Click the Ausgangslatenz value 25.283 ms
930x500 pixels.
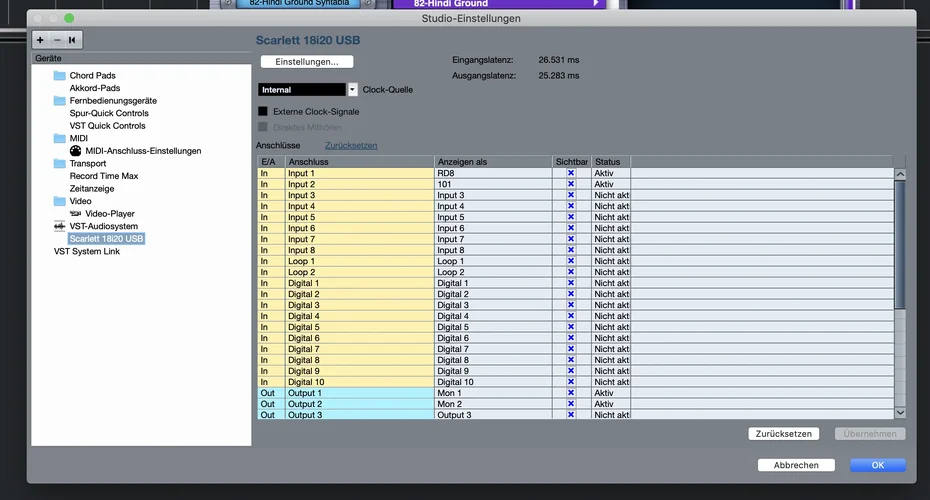point(559,75)
